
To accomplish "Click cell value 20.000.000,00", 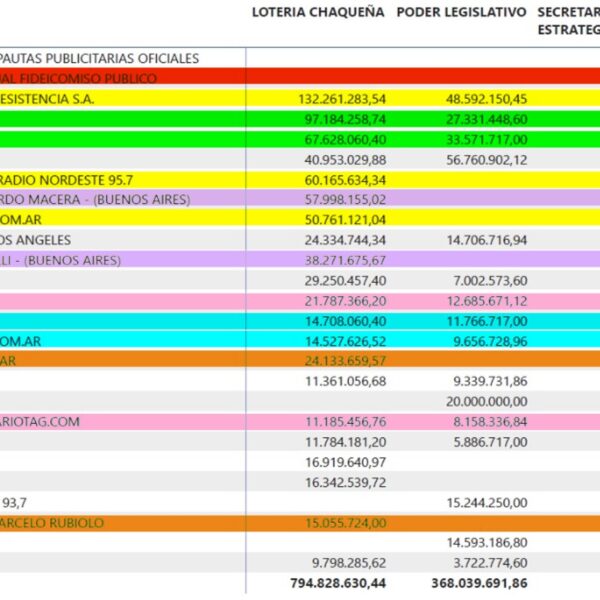I will pyautogui.click(x=487, y=401).
